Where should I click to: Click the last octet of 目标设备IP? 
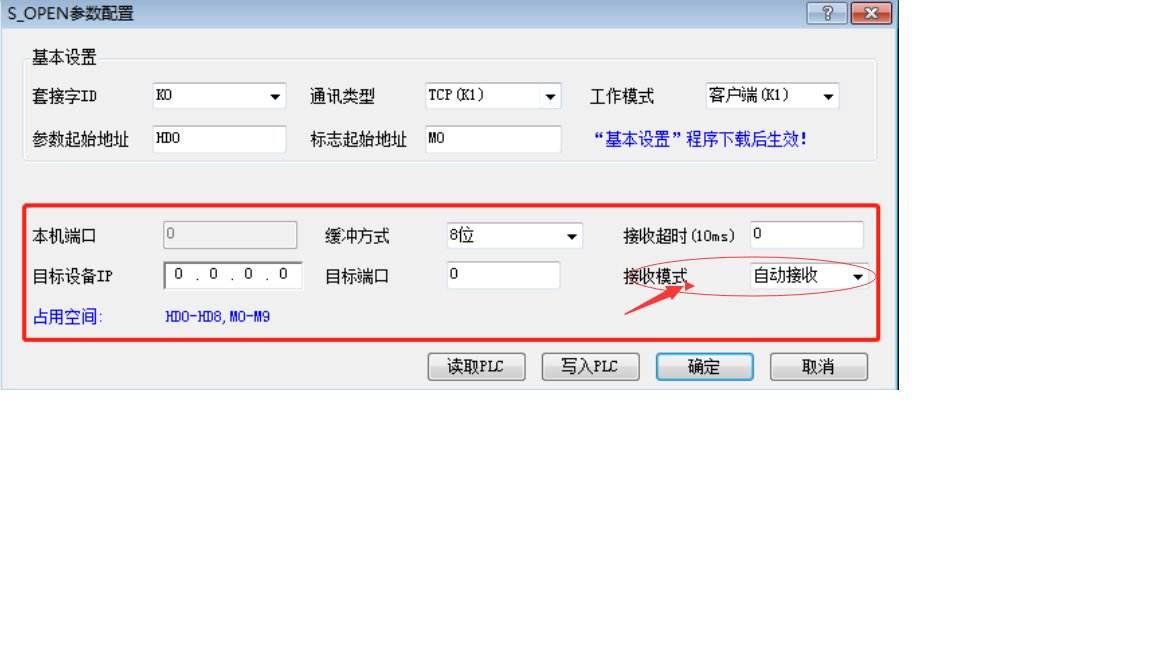[x=284, y=275]
